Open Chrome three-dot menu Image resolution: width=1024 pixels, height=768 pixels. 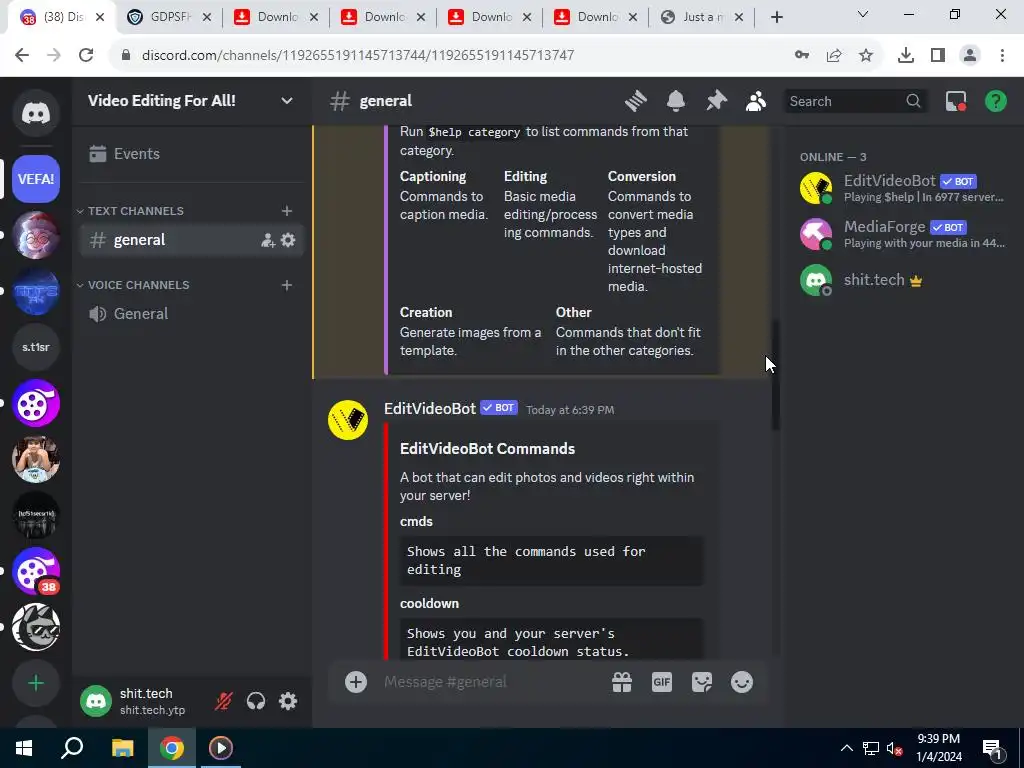point(1002,56)
